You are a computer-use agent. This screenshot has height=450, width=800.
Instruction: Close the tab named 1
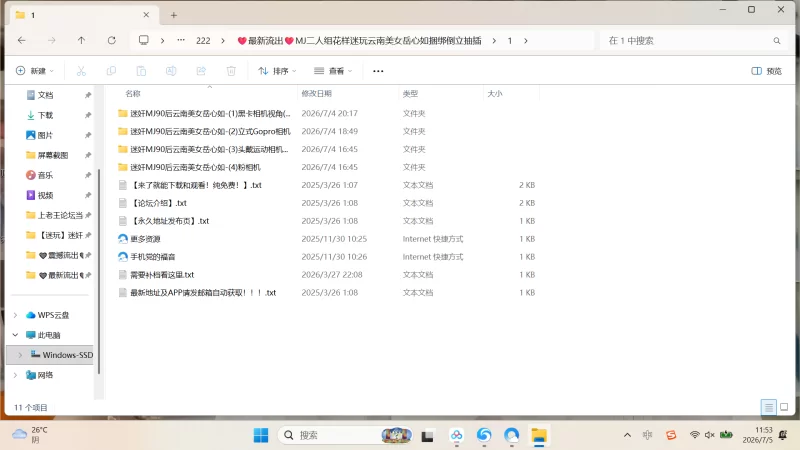[146, 15]
